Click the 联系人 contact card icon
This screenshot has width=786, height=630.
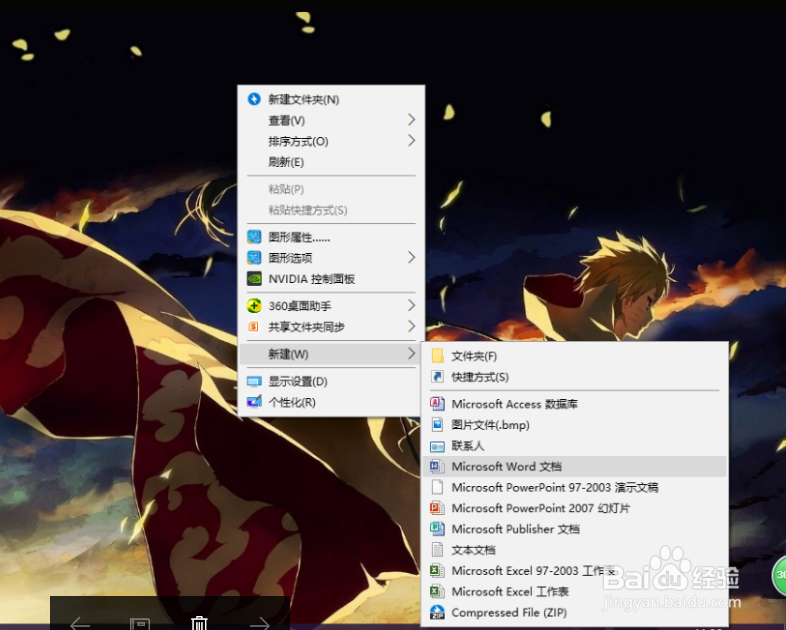click(438, 446)
